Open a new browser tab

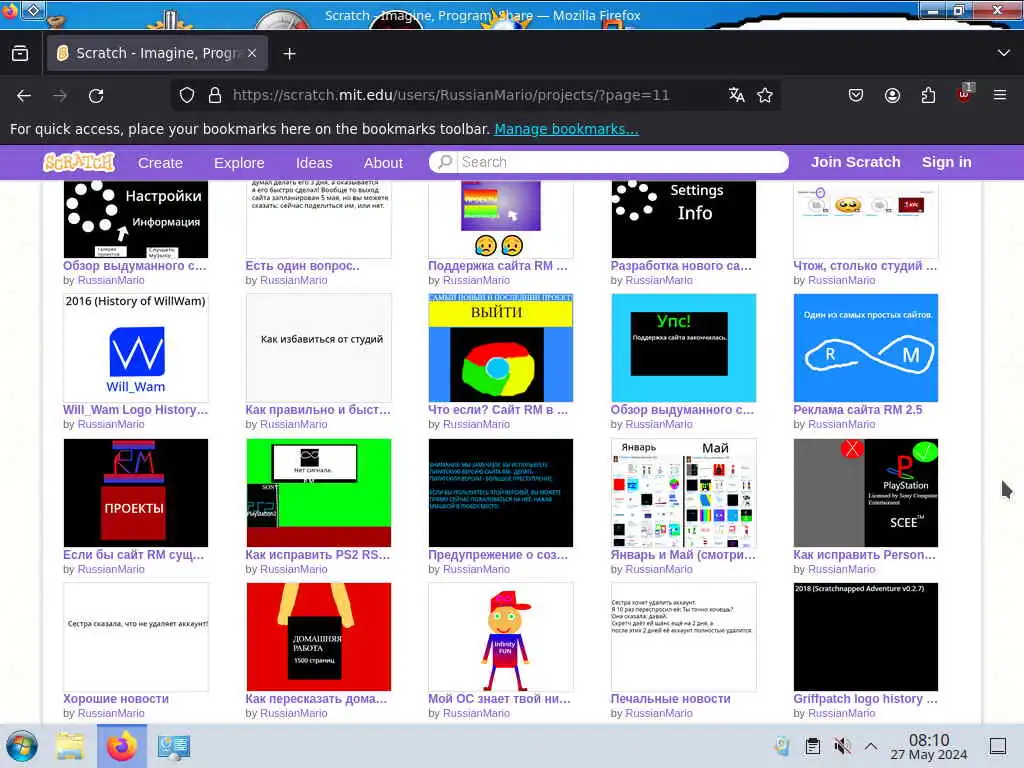click(289, 54)
